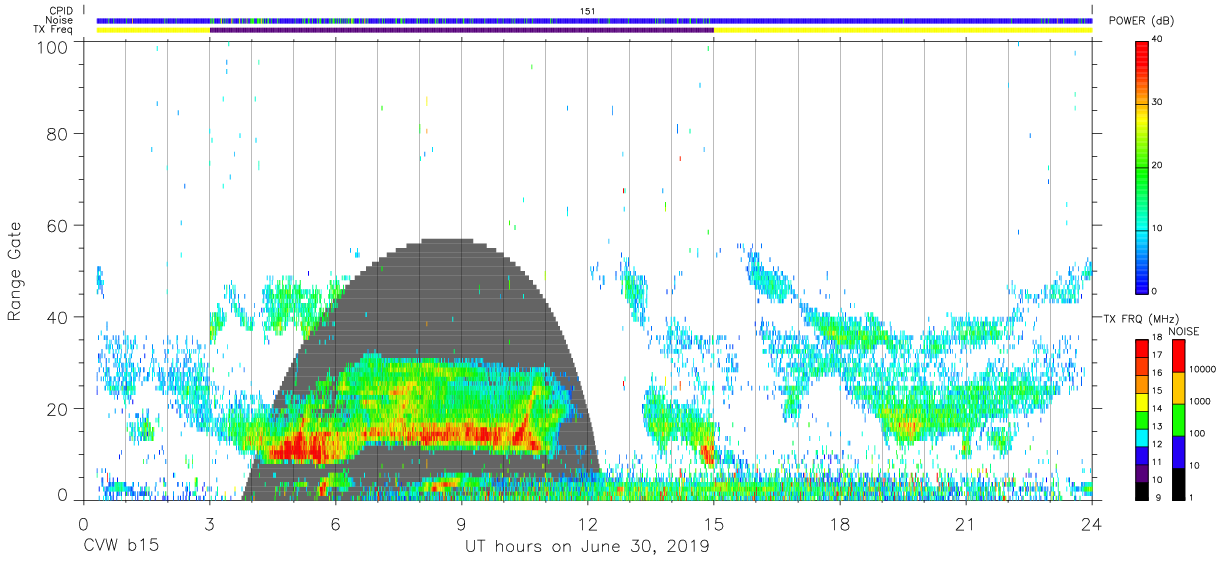The width and height of the screenshot is (1228, 567).
Task: Pick the black bottom segment of the NOISE colorbar
Action: (1177, 483)
